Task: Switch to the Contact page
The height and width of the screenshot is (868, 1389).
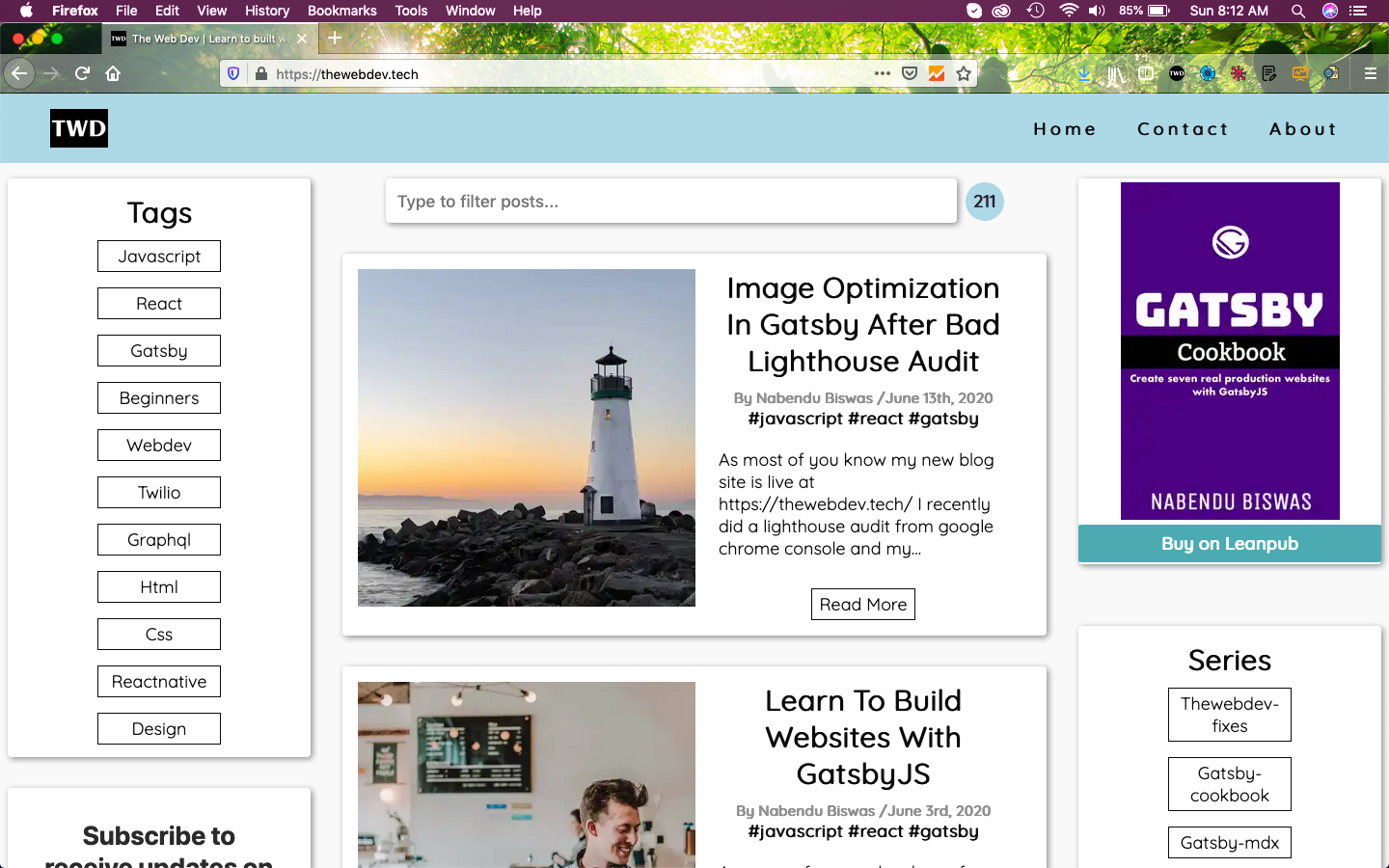Action: click(x=1183, y=128)
